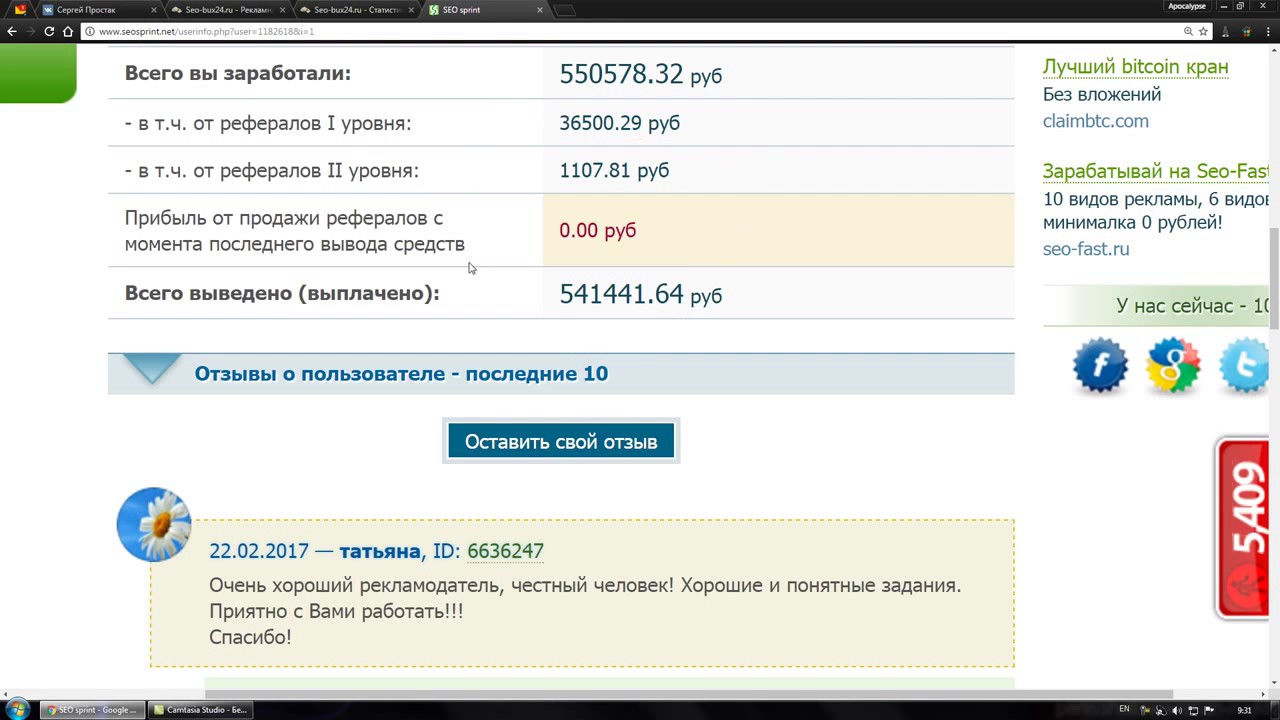Open reviewer name 'татьяна' profile link
Image resolution: width=1280 pixels, height=720 pixels.
[x=379, y=551]
